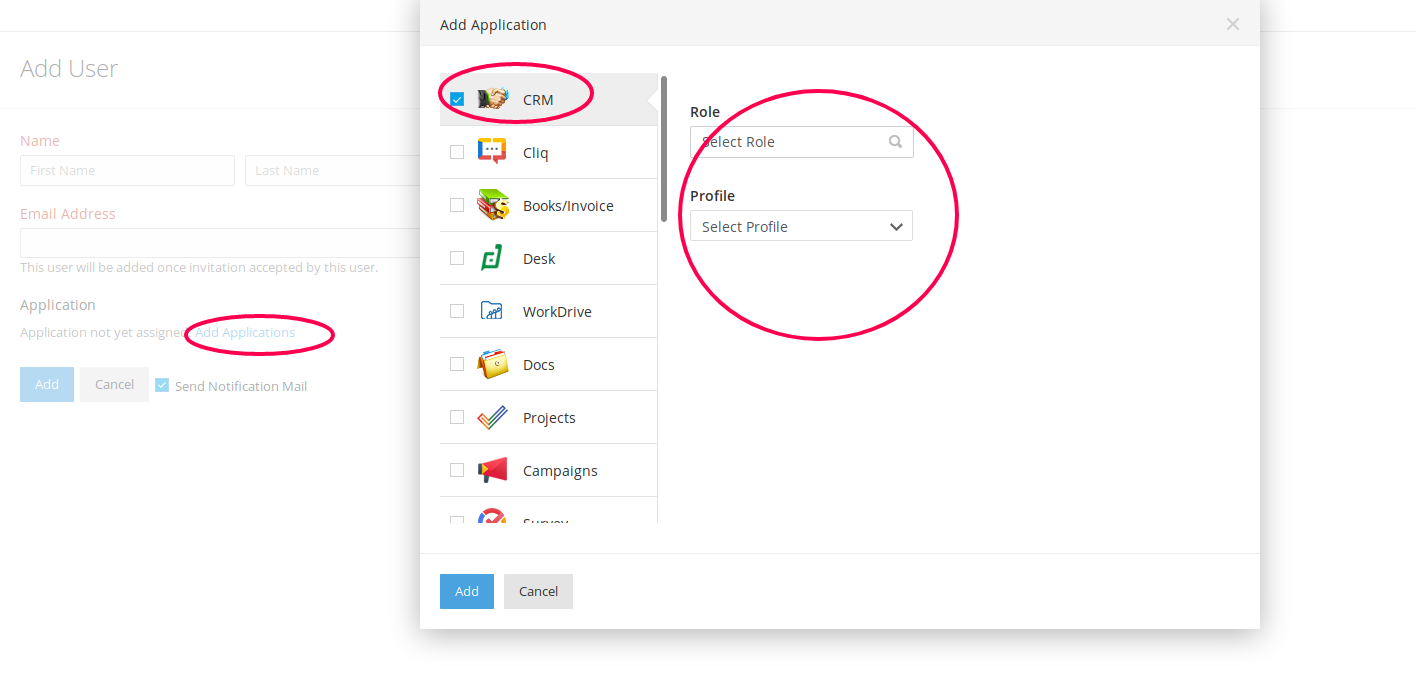The width and height of the screenshot is (1416, 695).
Task: Select the Projects application label
Action: click(549, 418)
